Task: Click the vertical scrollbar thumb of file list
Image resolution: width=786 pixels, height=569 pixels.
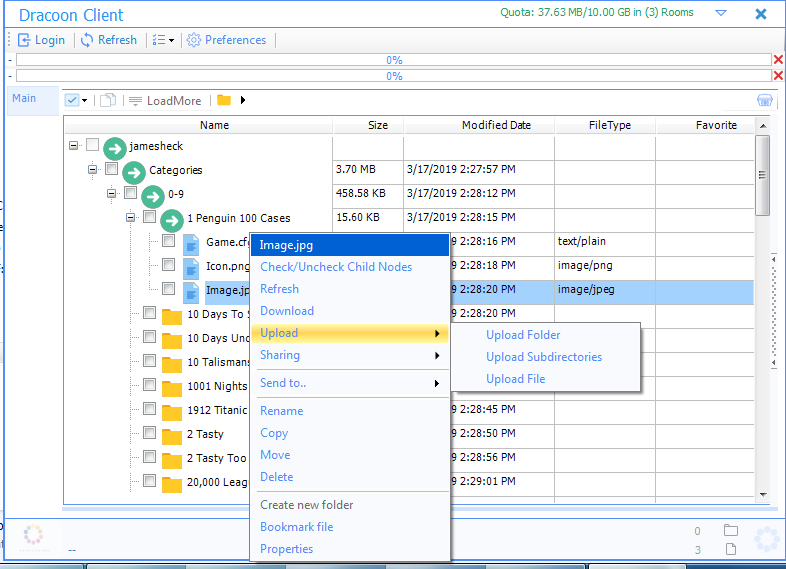Action: pyautogui.click(x=762, y=175)
